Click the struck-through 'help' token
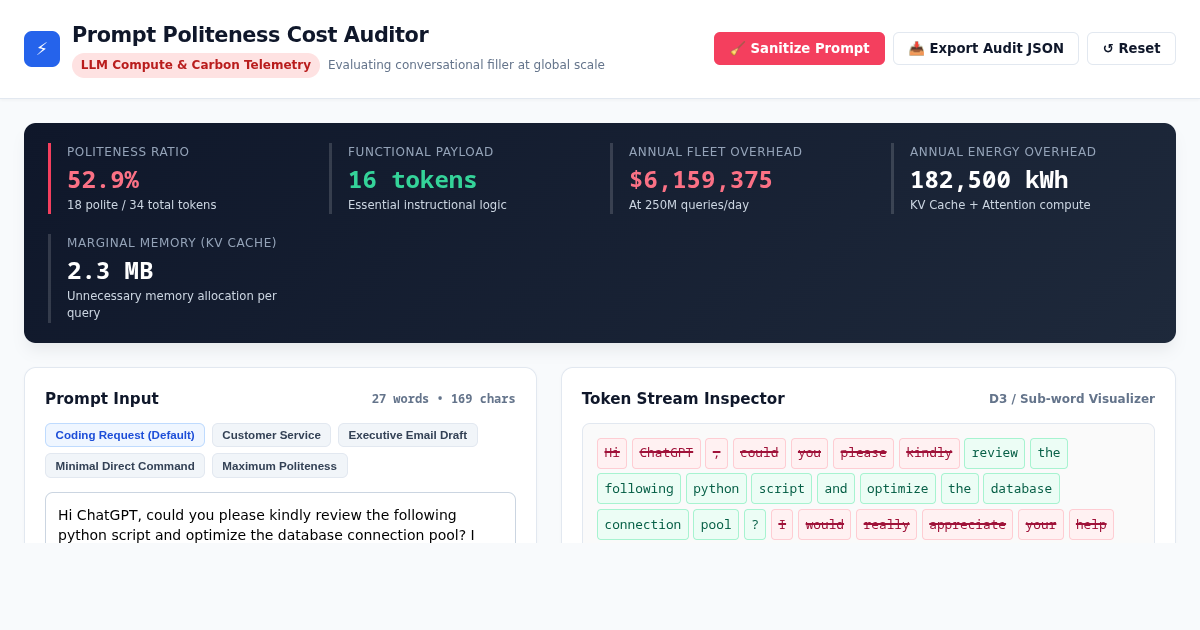1200x630 pixels. coord(1091,525)
